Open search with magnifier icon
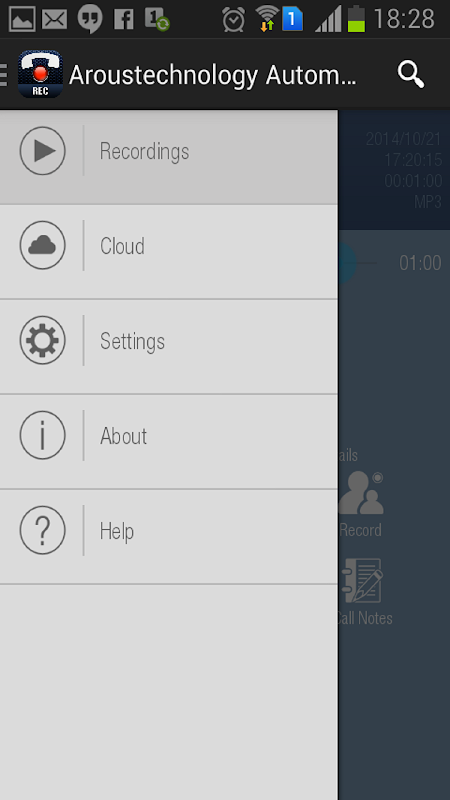This screenshot has width=450, height=800. (x=411, y=75)
